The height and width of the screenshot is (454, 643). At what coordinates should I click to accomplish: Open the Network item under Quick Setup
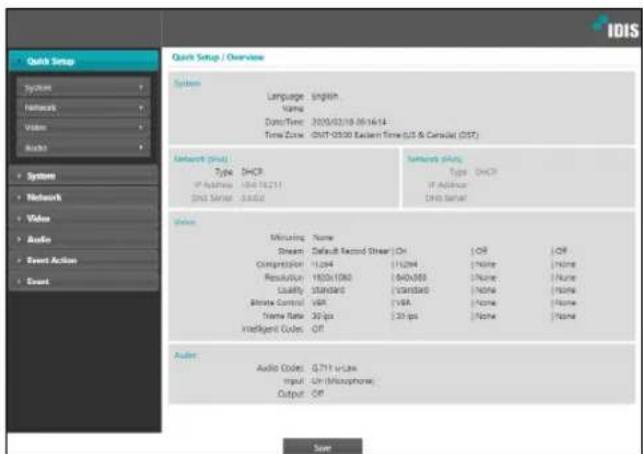tap(84, 108)
